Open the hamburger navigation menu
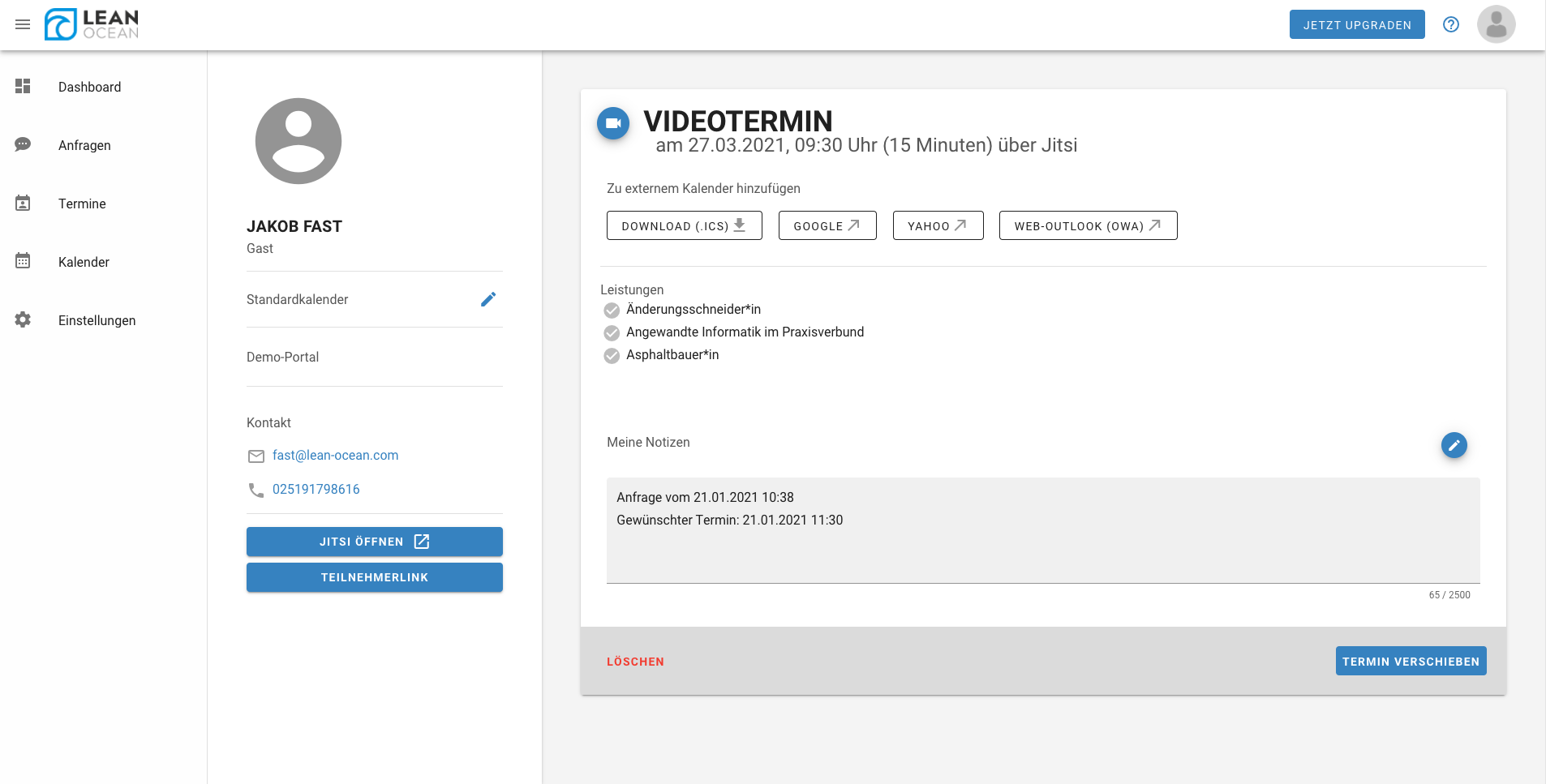The height and width of the screenshot is (784, 1546). click(x=23, y=24)
